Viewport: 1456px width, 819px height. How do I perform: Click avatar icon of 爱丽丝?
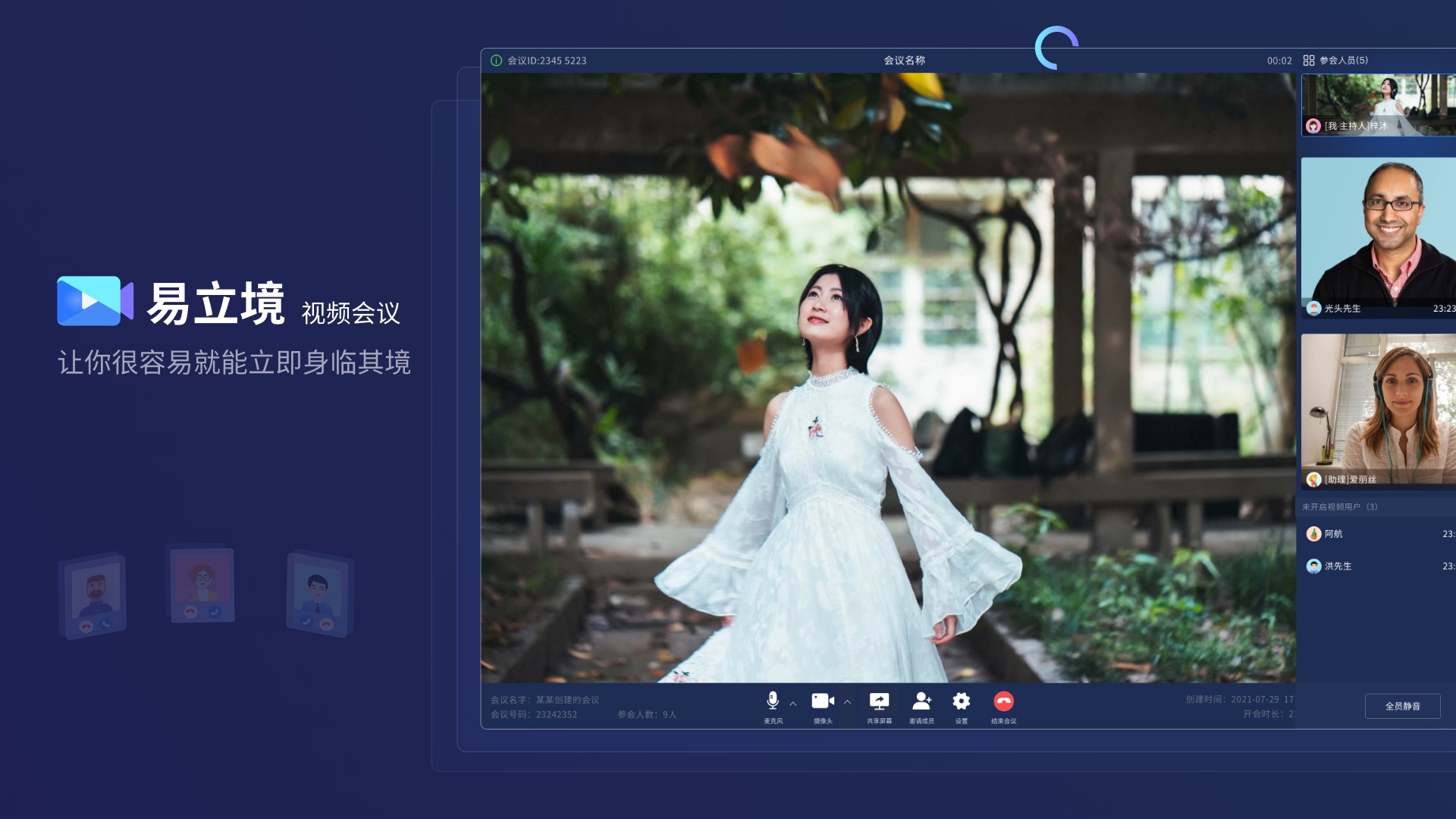point(1313,479)
